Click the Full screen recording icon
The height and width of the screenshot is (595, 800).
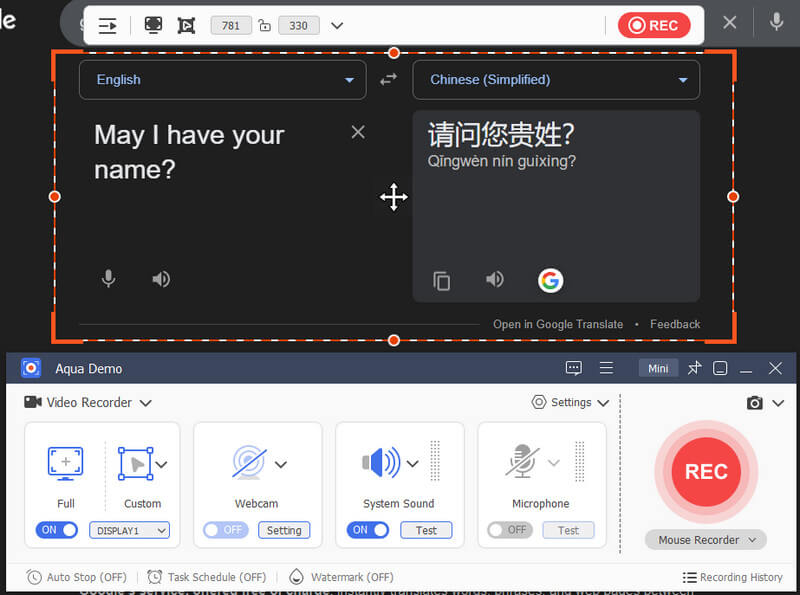66,463
